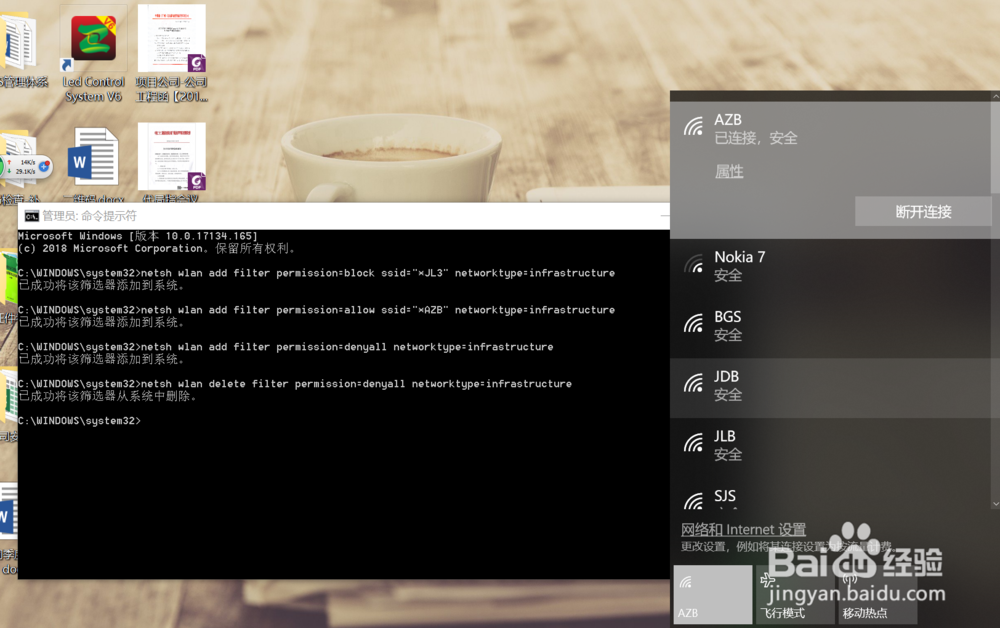The image size is (1000, 628).
Task: Click the 管理员: 命令提示符 window title
Action: pos(89,216)
